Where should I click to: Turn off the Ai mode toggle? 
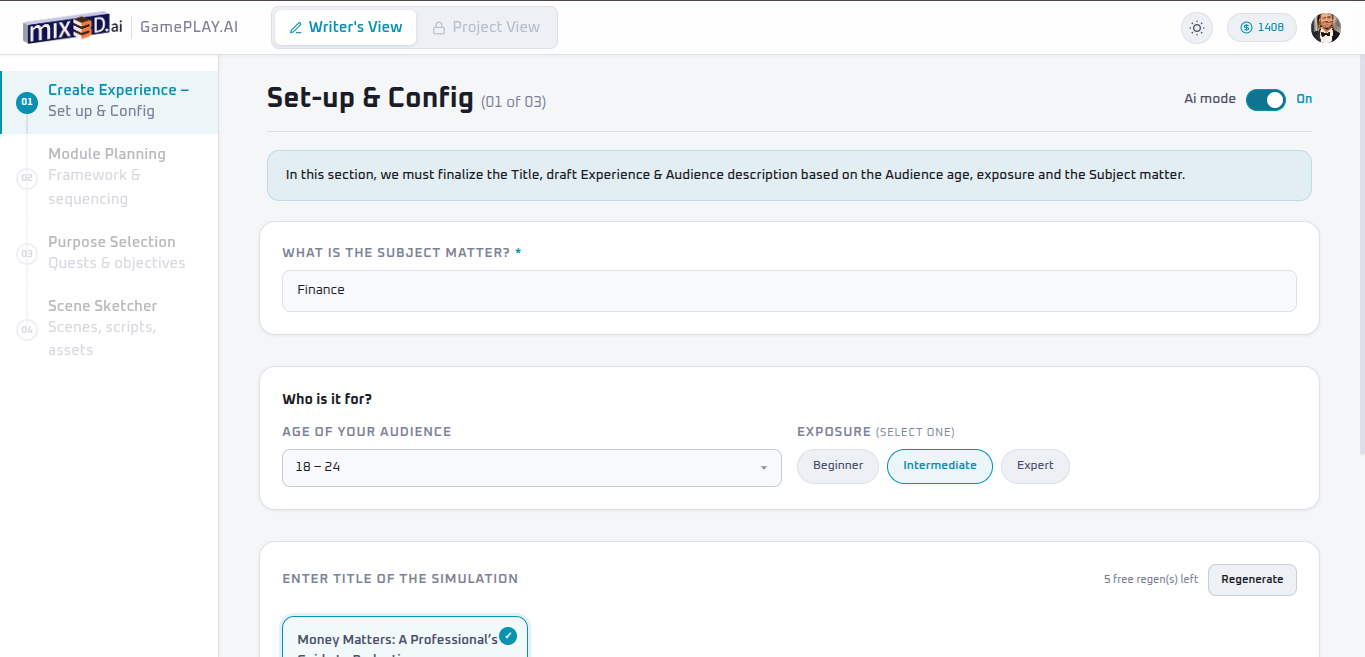[1265, 99]
